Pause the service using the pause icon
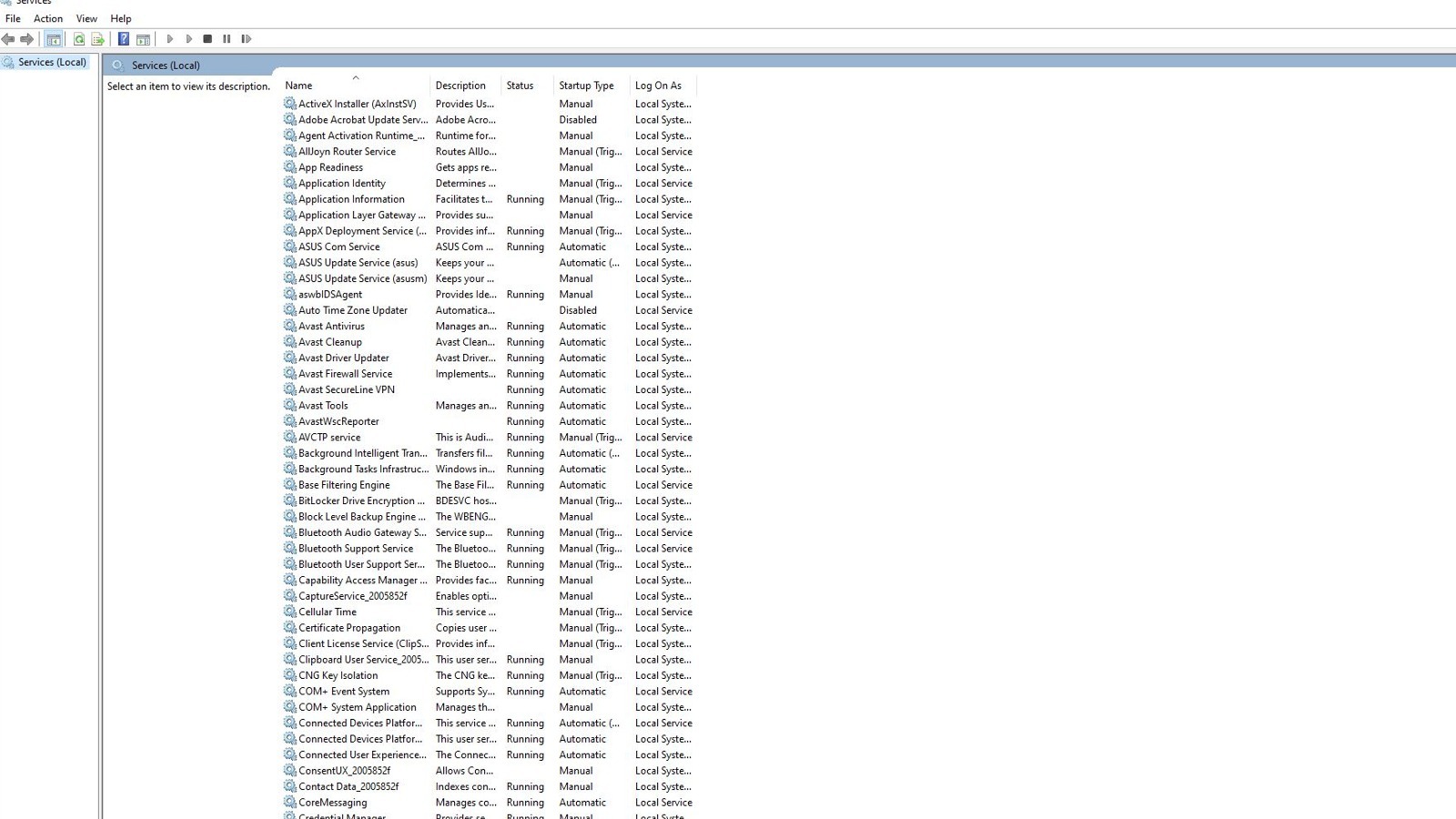This screenshot has width=1456, height=819. (226, 38)
